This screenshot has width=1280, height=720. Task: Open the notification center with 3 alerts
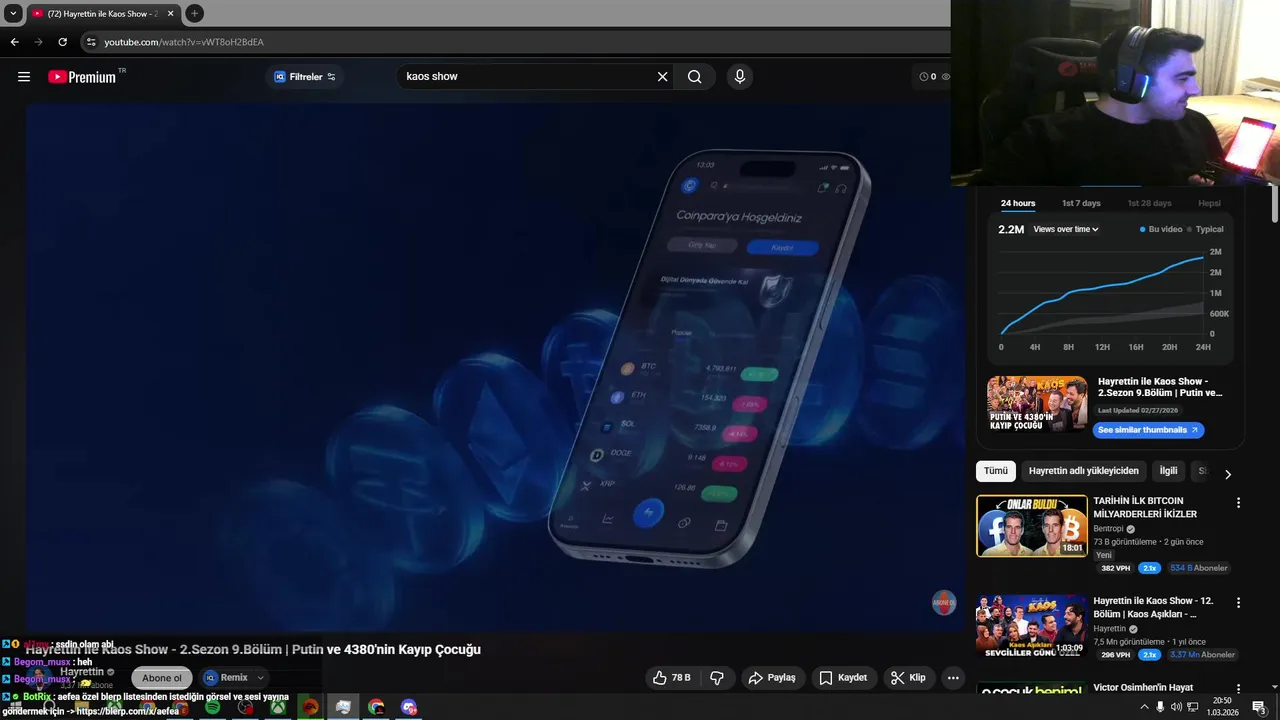[1259, 707]
